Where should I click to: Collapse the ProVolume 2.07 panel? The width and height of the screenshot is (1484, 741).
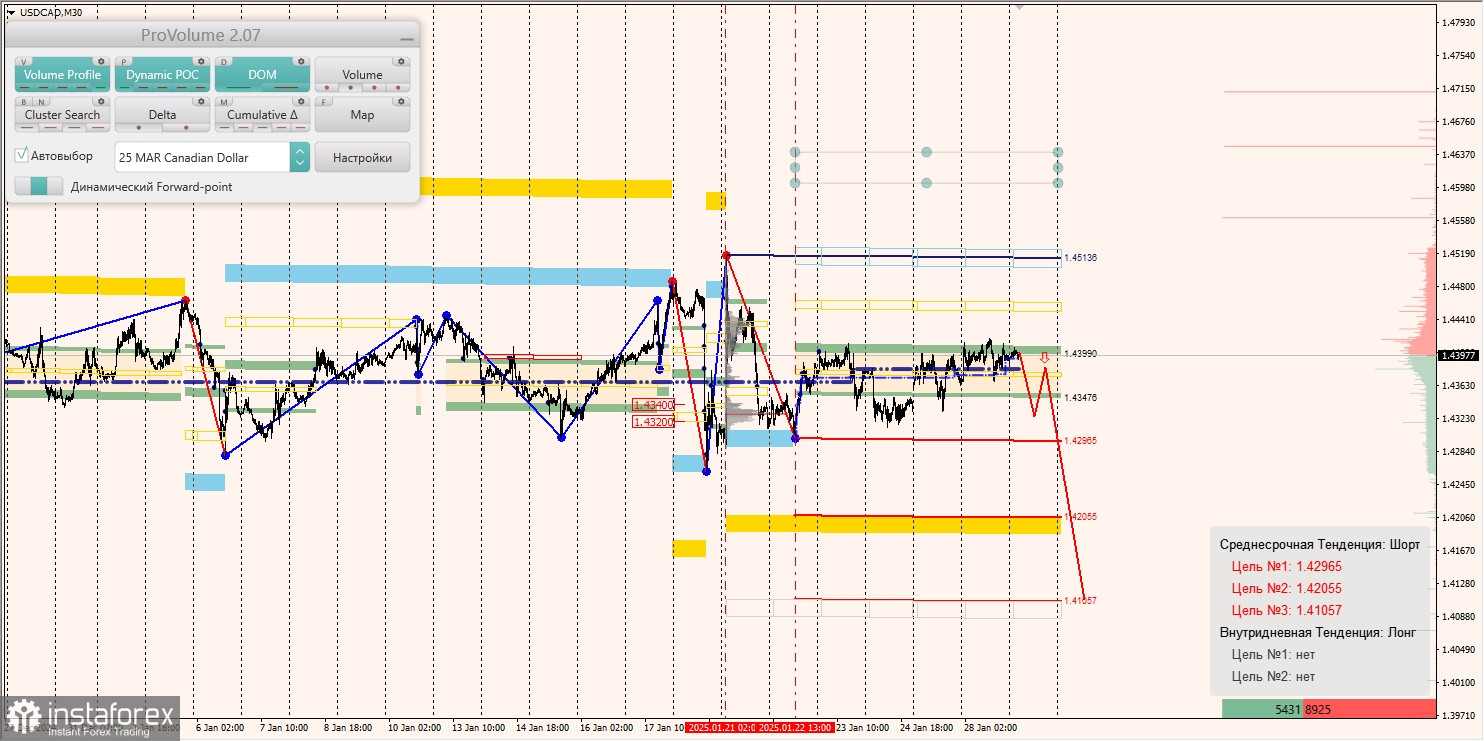pyautogui.click(x=406, y=37)
